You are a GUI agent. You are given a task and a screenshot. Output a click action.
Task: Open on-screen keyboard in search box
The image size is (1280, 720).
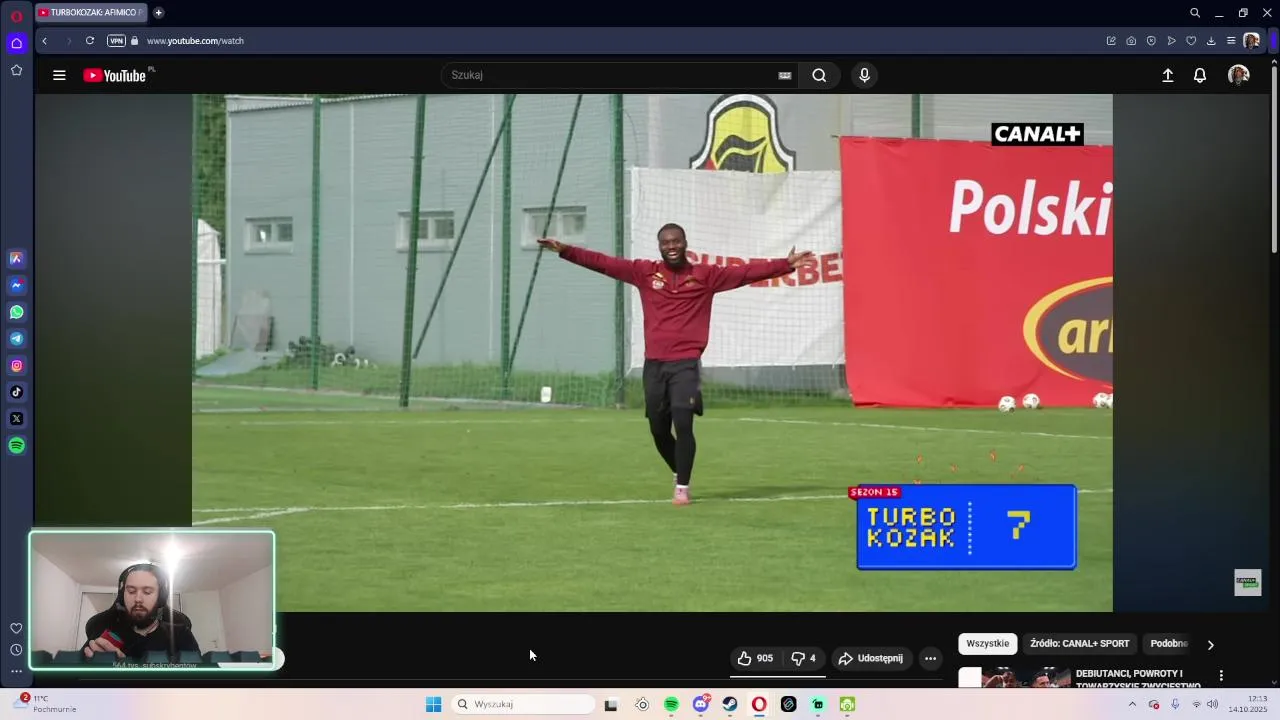[785, 75]
